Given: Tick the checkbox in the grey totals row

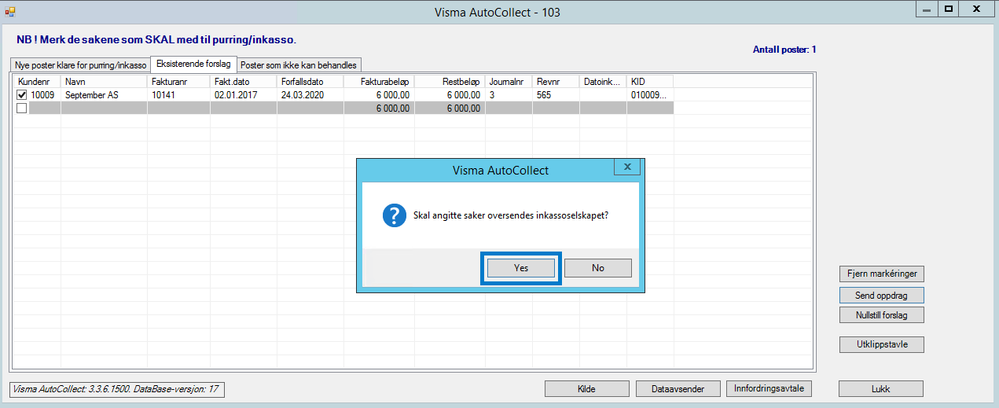Looking at the screenshot, I should (22, 108).
